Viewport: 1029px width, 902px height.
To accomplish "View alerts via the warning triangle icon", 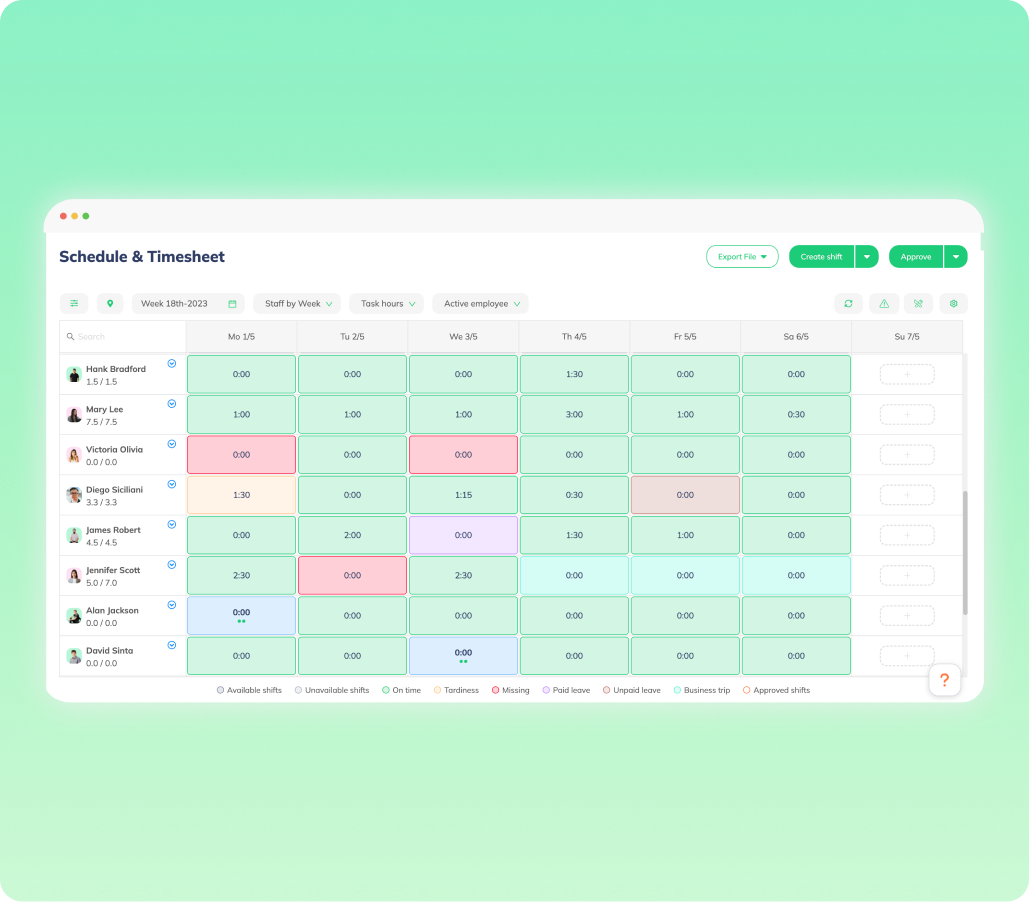I will click(884, 303).
